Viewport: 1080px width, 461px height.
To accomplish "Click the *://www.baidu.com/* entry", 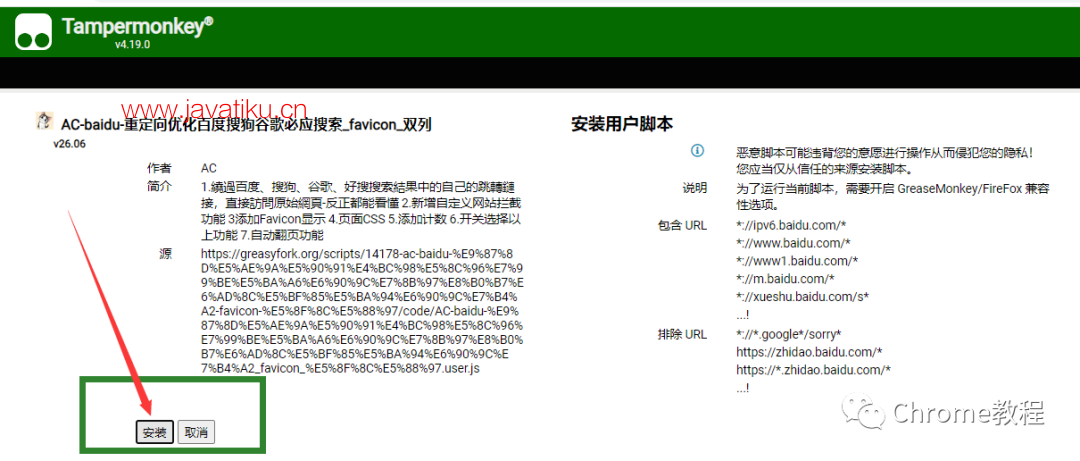I will 793,243.
